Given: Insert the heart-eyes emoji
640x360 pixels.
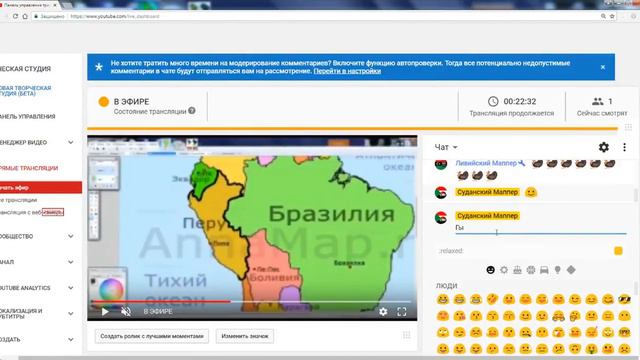Looking at the screenshot, I should point(442,316).
